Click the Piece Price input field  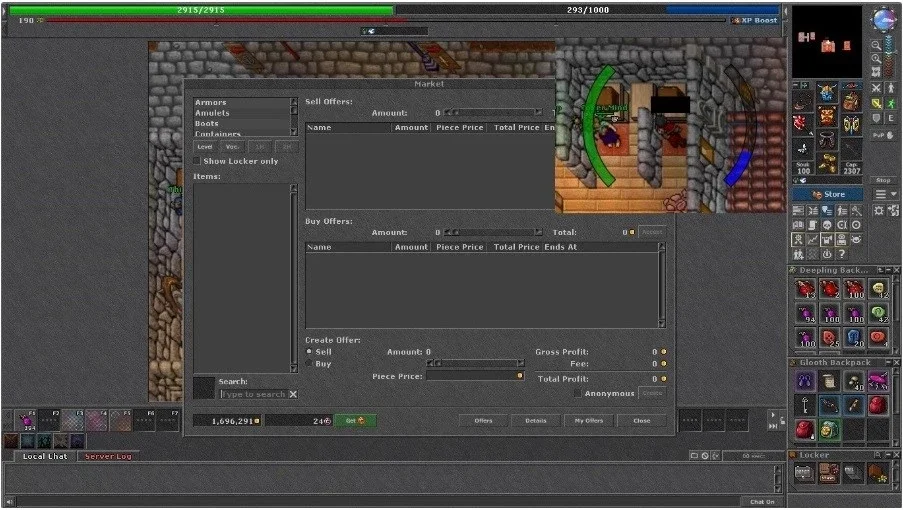pos(475,375)
